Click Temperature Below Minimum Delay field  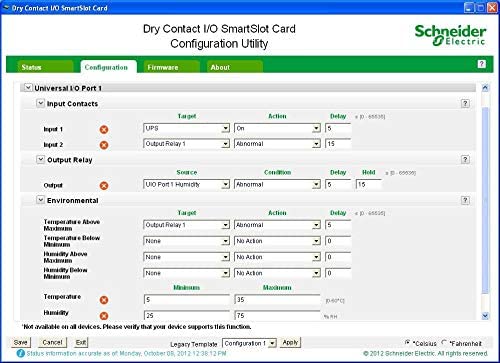pyautogui.click(x=338, y=241)
